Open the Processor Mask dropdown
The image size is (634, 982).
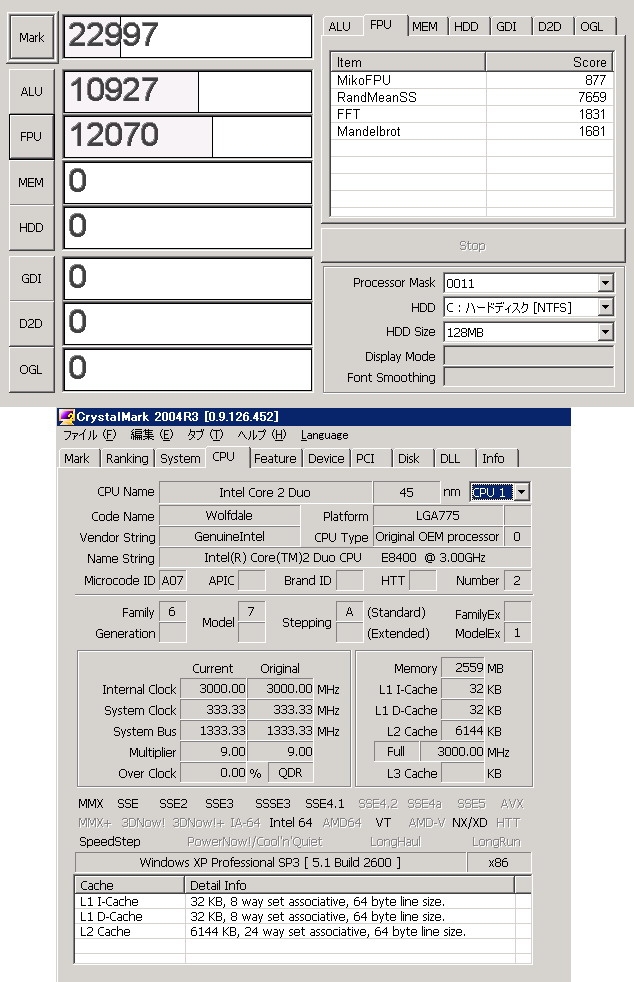tap(605, 283)
